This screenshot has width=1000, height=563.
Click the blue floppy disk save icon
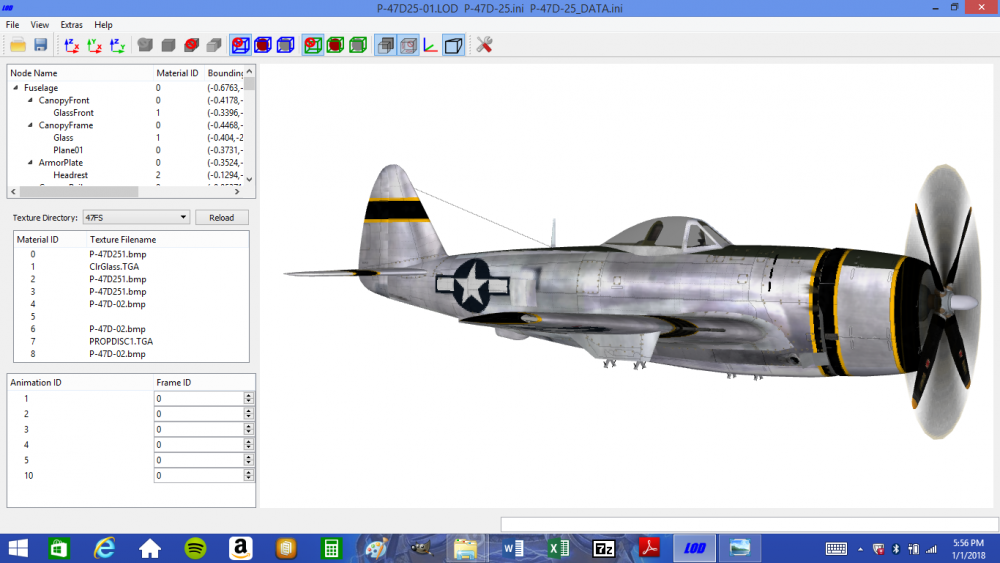(41, 45)
